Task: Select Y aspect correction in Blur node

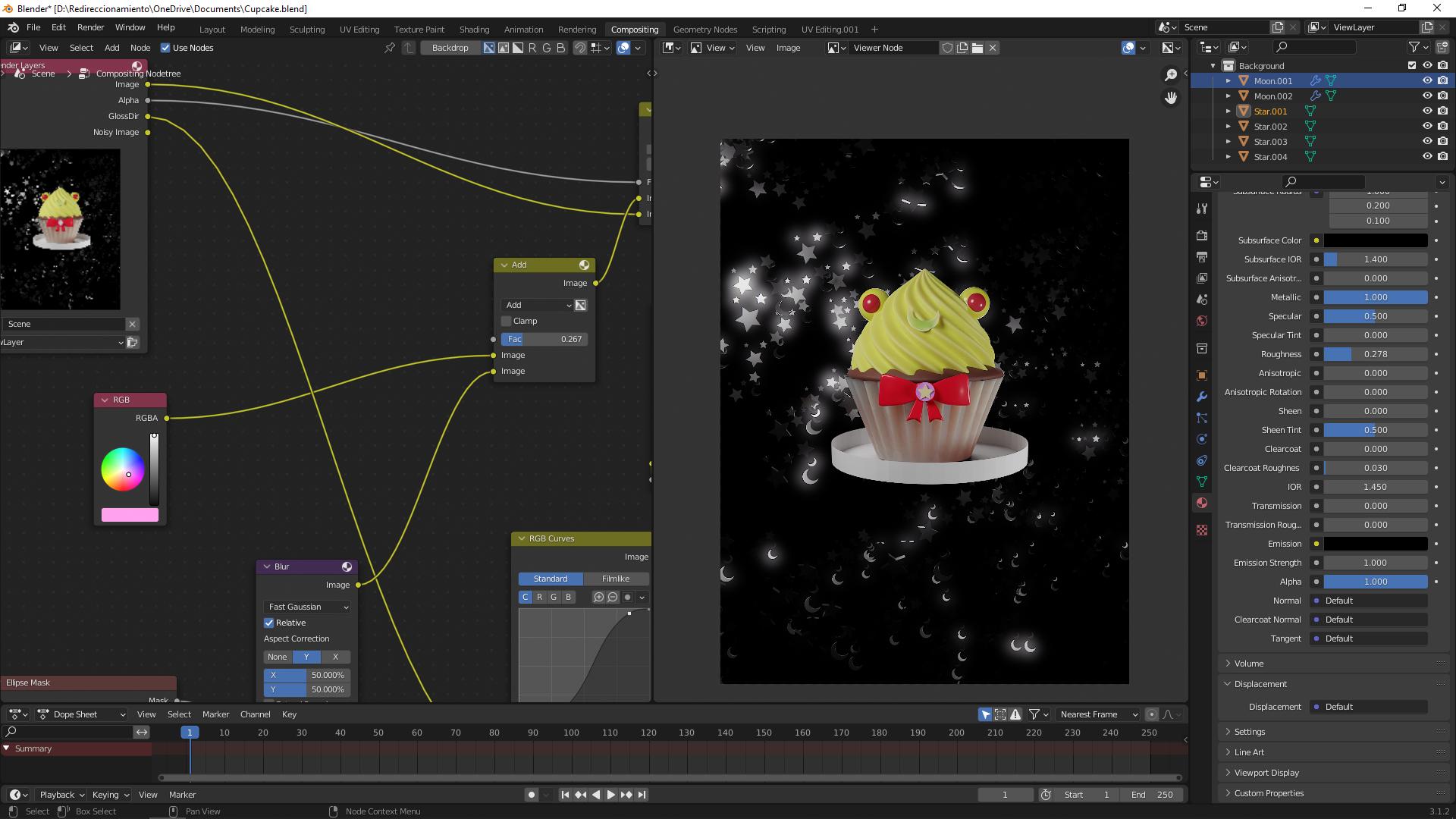Action: (x=306, y=657)
